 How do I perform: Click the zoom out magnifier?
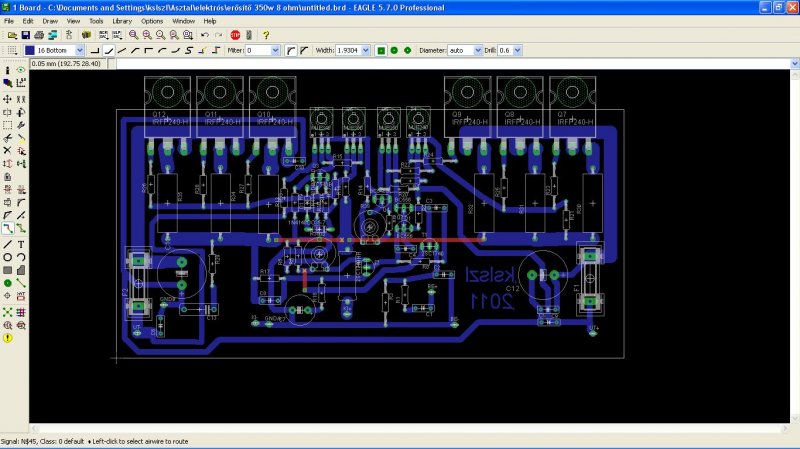coord(161,35)
